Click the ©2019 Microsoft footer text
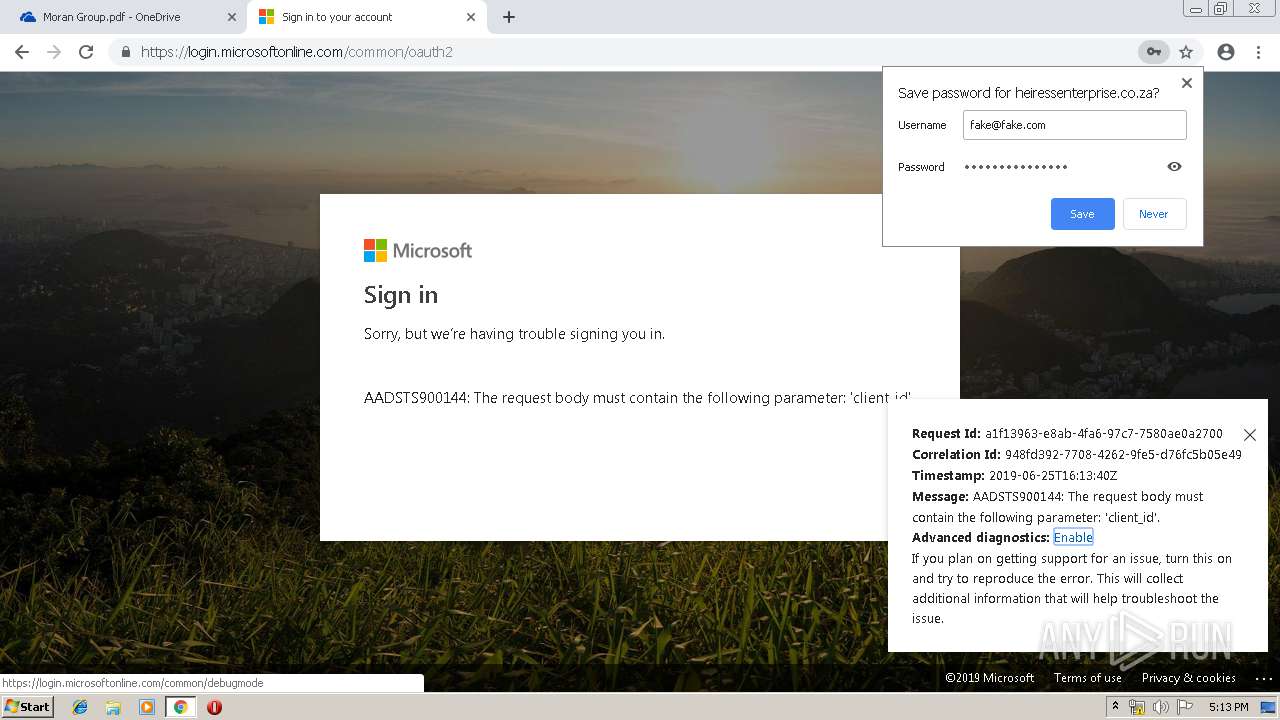The width and height of the screenshot is (1280, 720). click(x=990, y=678)
